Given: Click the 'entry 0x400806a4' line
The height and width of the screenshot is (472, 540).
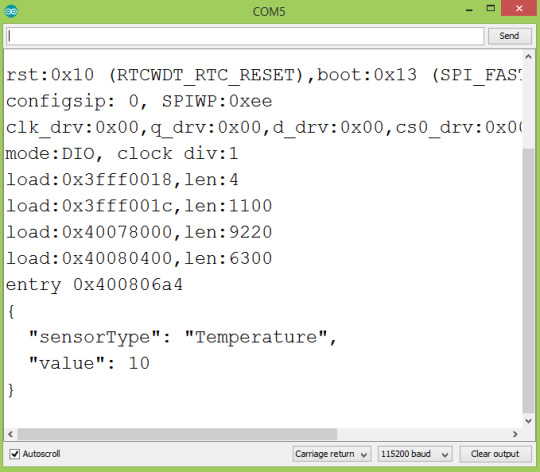Looking at the screenshot, I should (x=94, y=285).
